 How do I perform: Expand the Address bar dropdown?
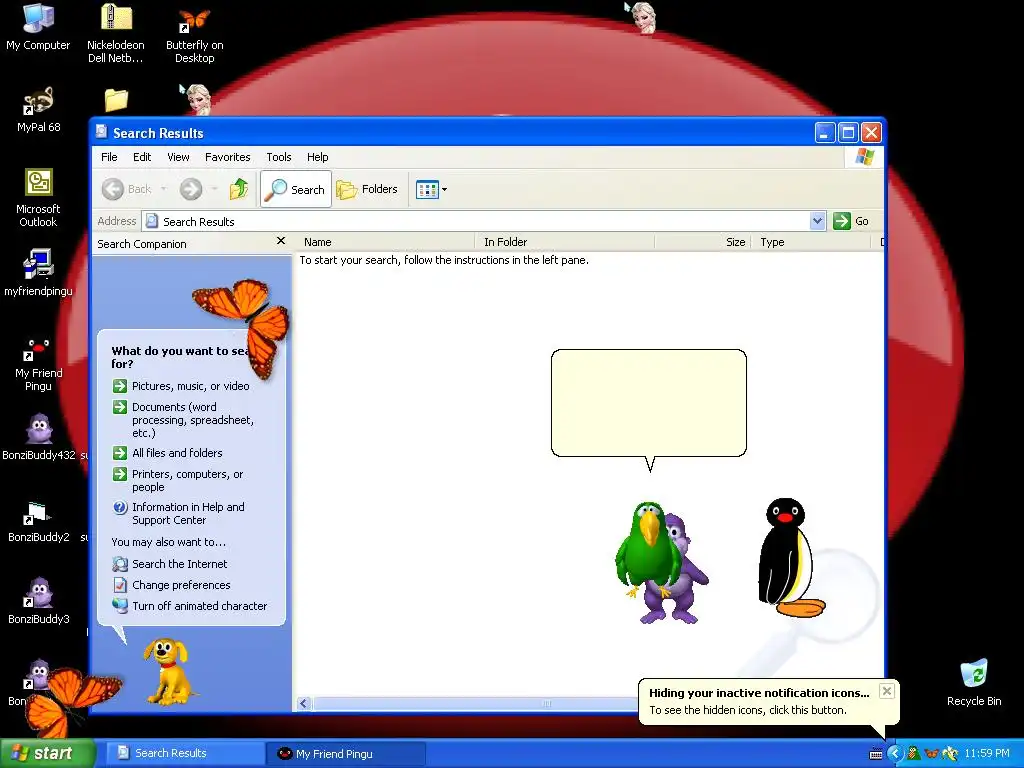click(x=817, y=221)
